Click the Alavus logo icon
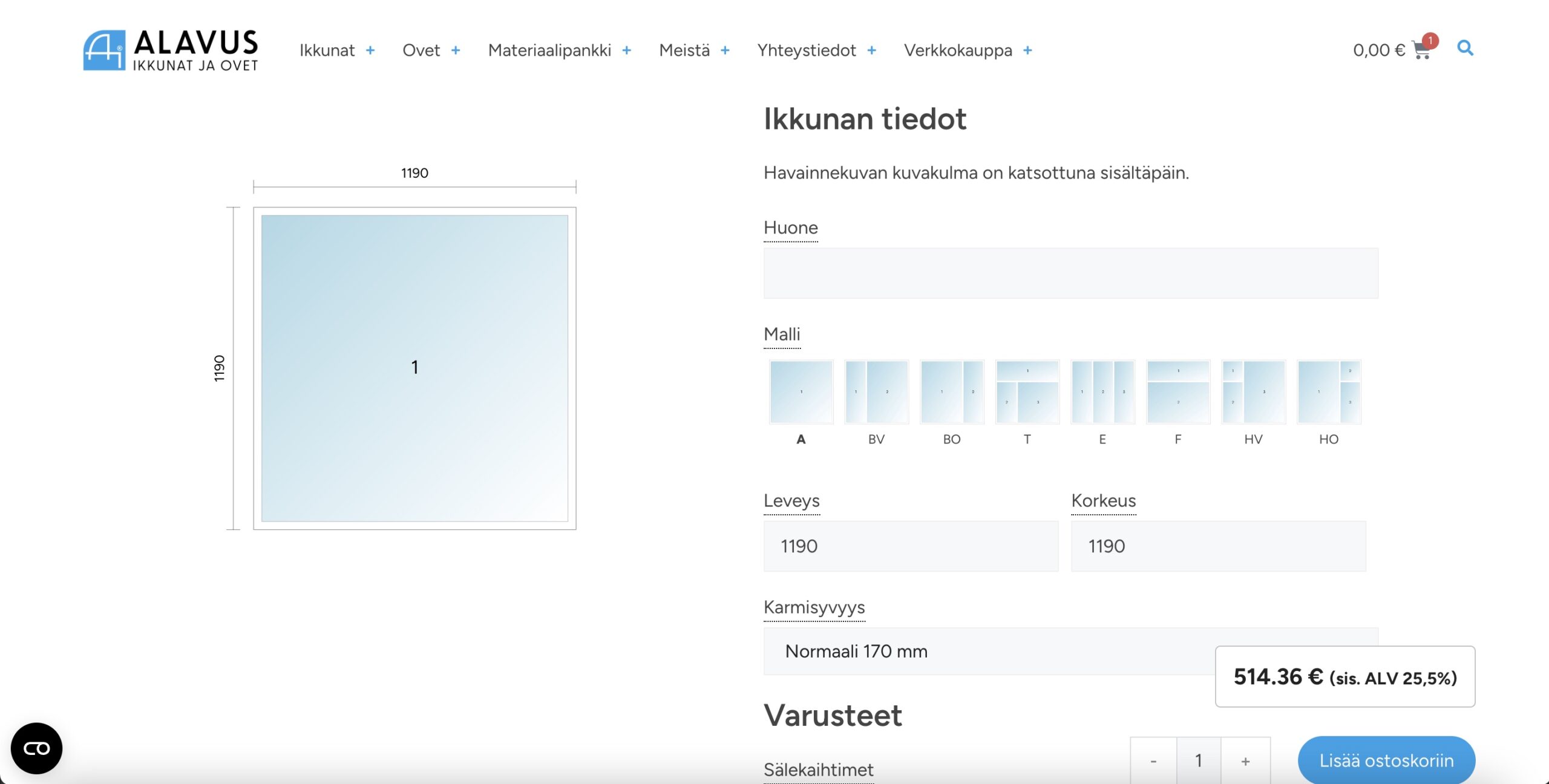Viewport: 1549px width, 784px height. point(104,50)
